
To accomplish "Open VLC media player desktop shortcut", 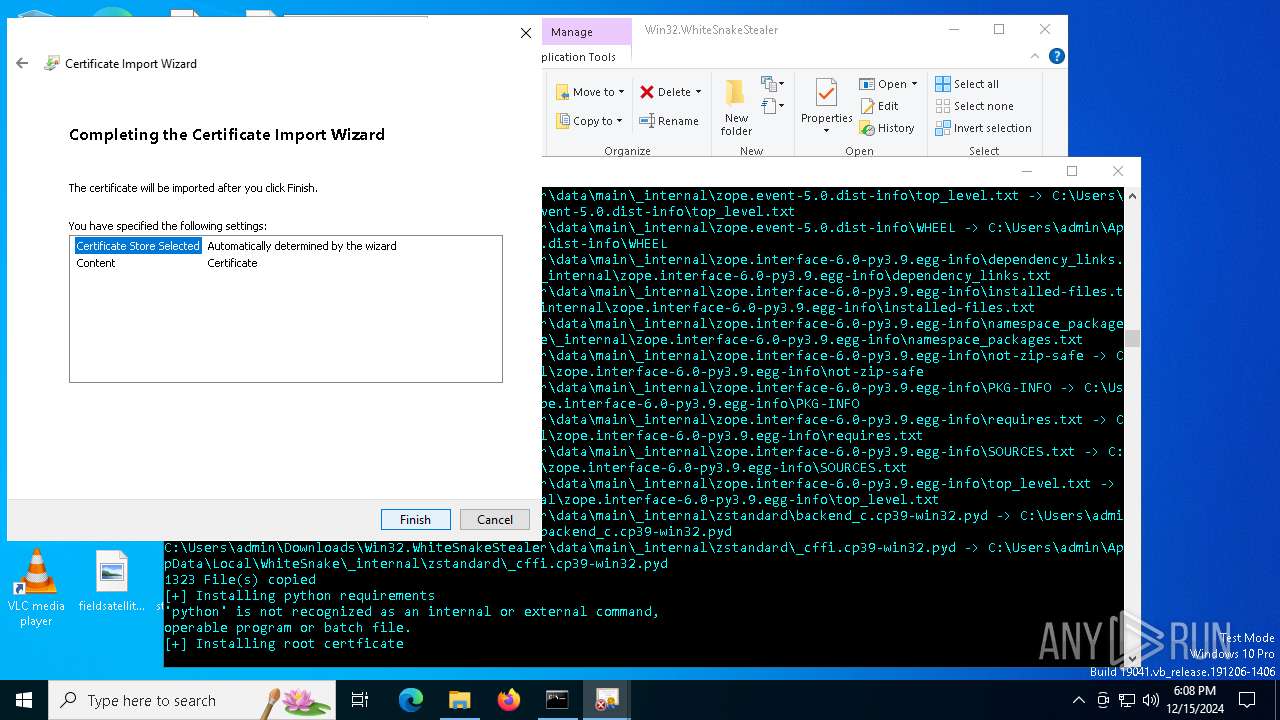I will [37, 588].
